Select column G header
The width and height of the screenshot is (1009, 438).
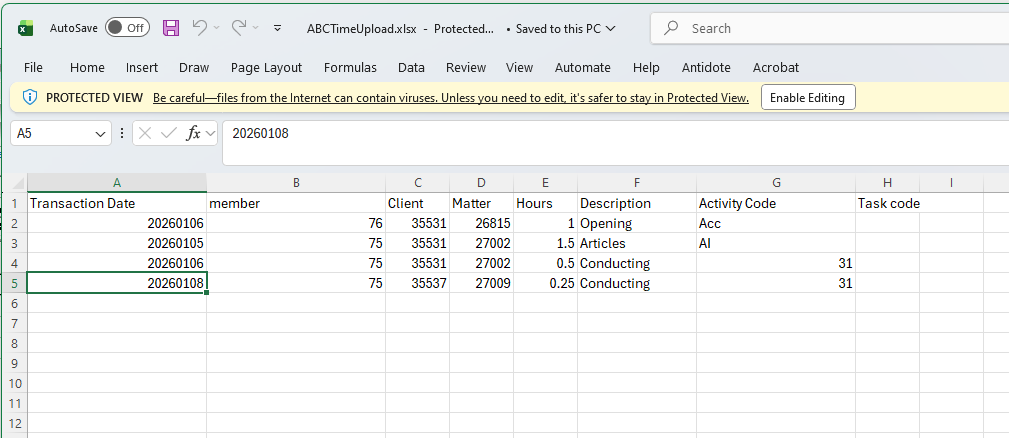pyautogui.click(x=776, y=183)
